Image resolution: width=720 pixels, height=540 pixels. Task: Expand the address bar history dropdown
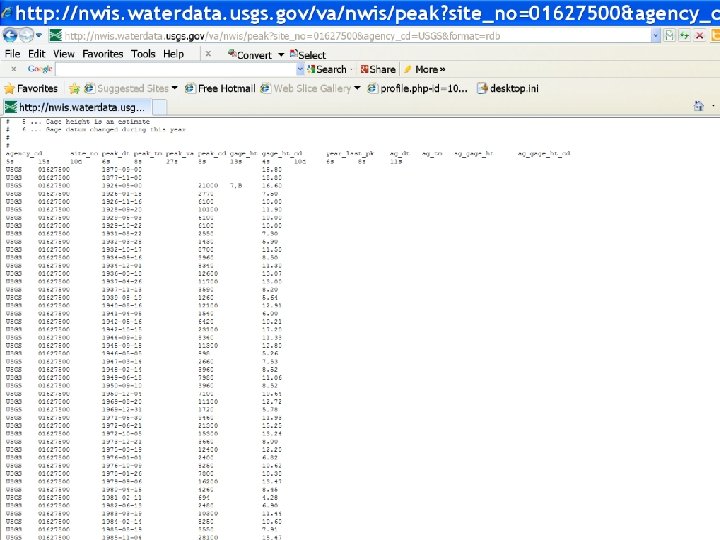coord(656,36)
